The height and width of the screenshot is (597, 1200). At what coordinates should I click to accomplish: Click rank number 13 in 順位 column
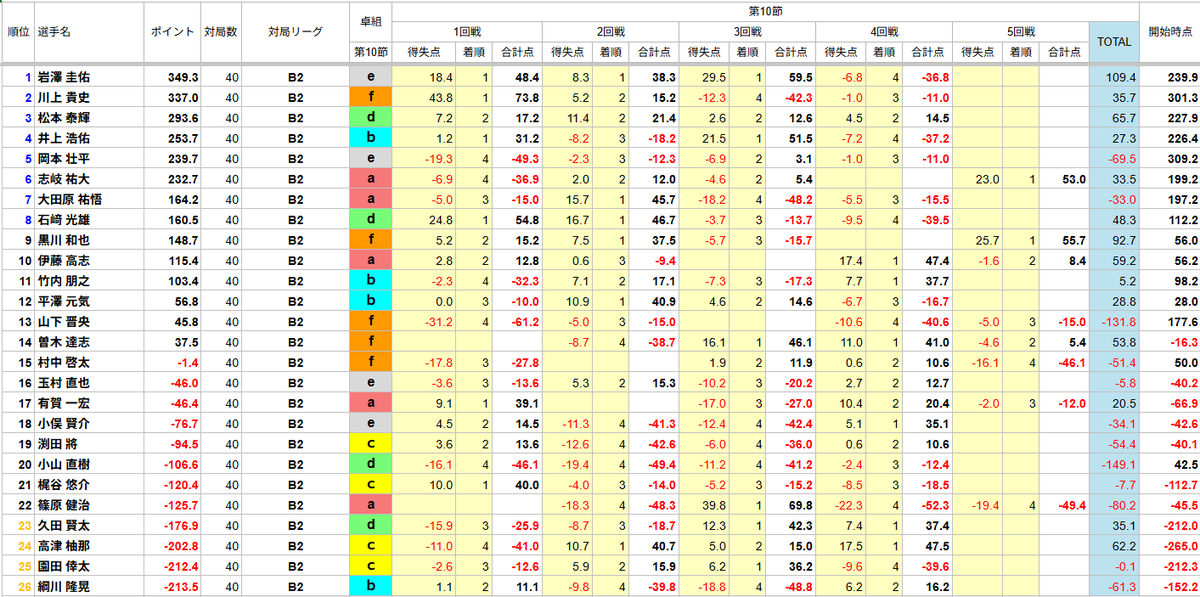click(x=26, y=321)
